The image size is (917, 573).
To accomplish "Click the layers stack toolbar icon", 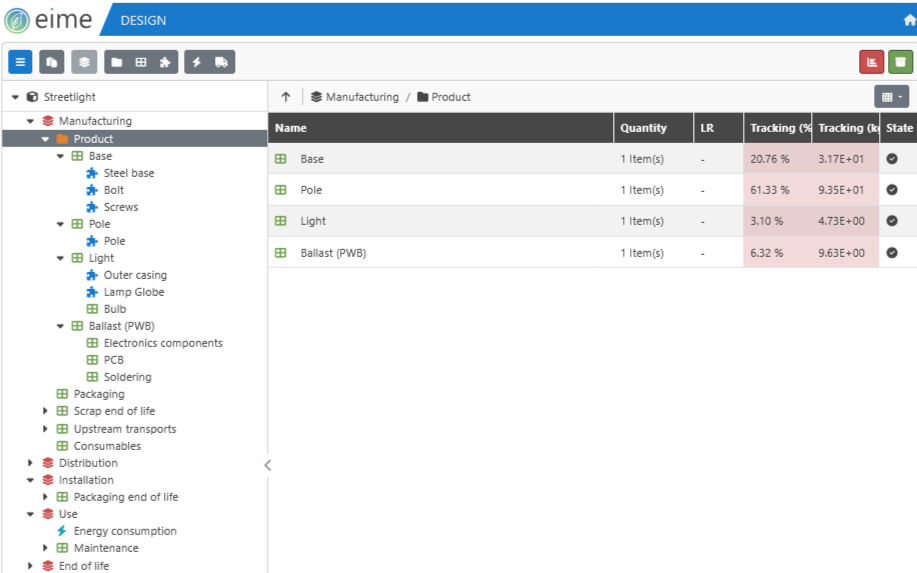I will (x=84, y=62).
